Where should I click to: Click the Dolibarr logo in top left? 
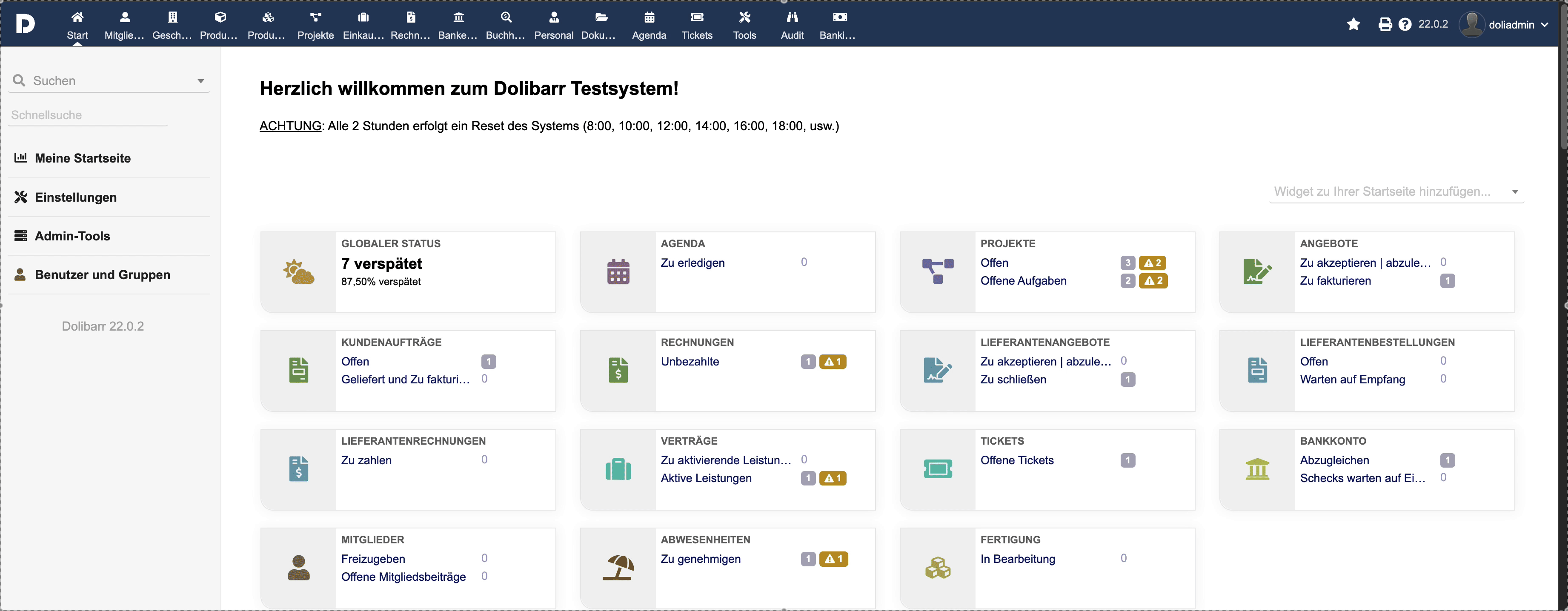tap(25, 24)
